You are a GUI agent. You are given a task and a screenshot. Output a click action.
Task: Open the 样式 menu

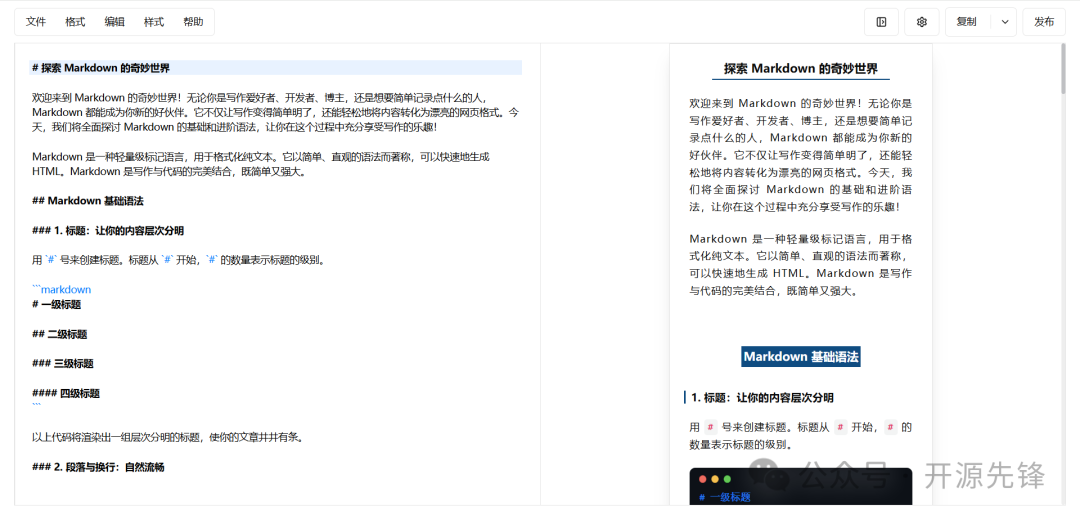click(154, 22)
